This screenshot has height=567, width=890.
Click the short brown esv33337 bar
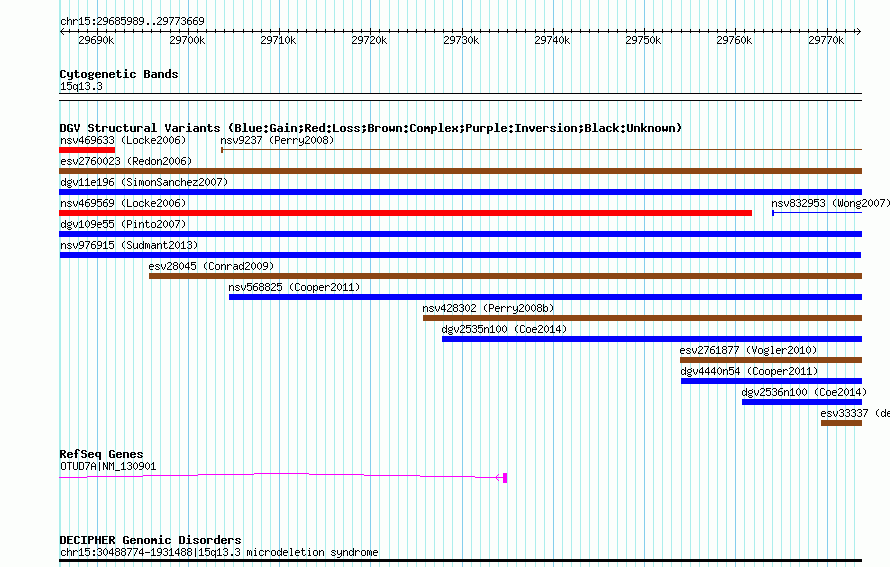coord(841,423)
